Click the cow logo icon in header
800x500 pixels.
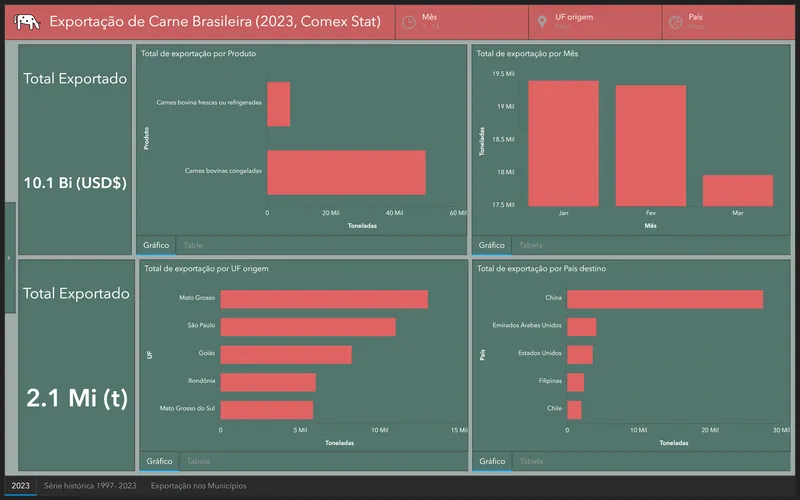pyautogui.click(x=27, y=22)
